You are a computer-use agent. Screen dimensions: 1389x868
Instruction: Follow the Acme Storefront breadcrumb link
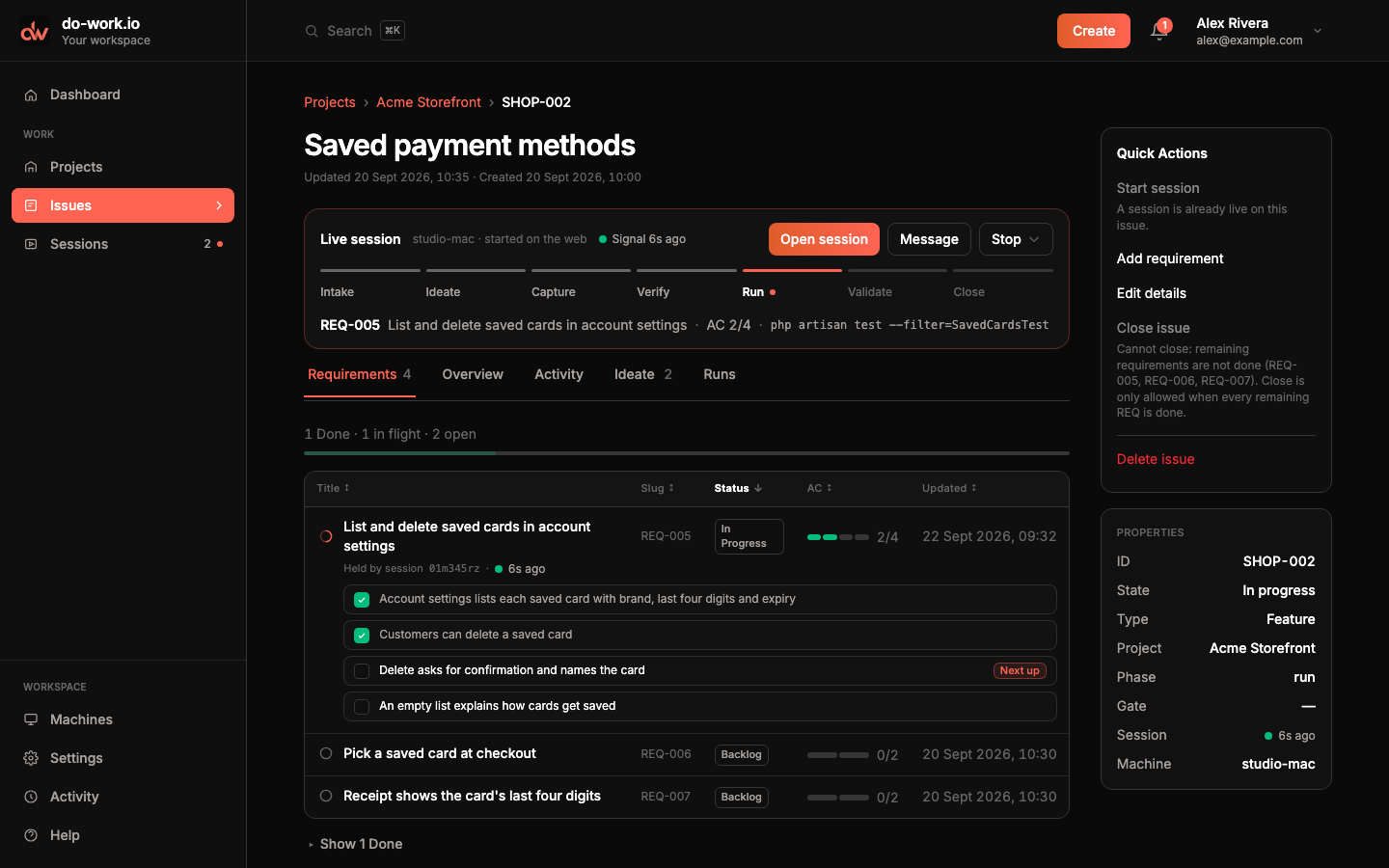point(428,102)
